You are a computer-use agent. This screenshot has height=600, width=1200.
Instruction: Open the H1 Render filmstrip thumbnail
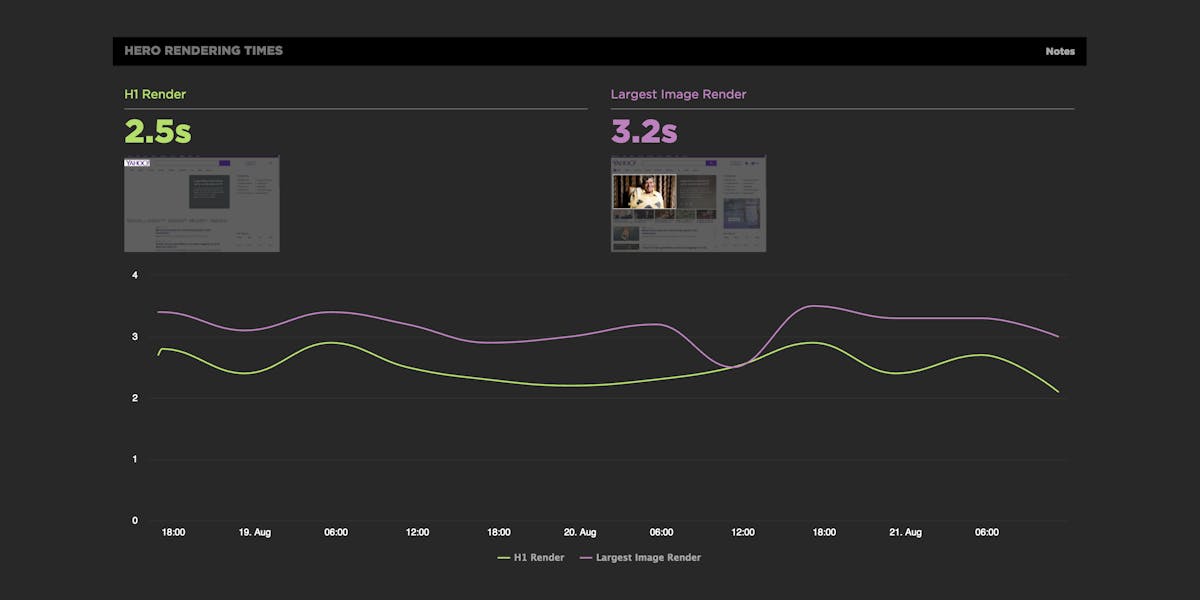(x=201, y=203)
